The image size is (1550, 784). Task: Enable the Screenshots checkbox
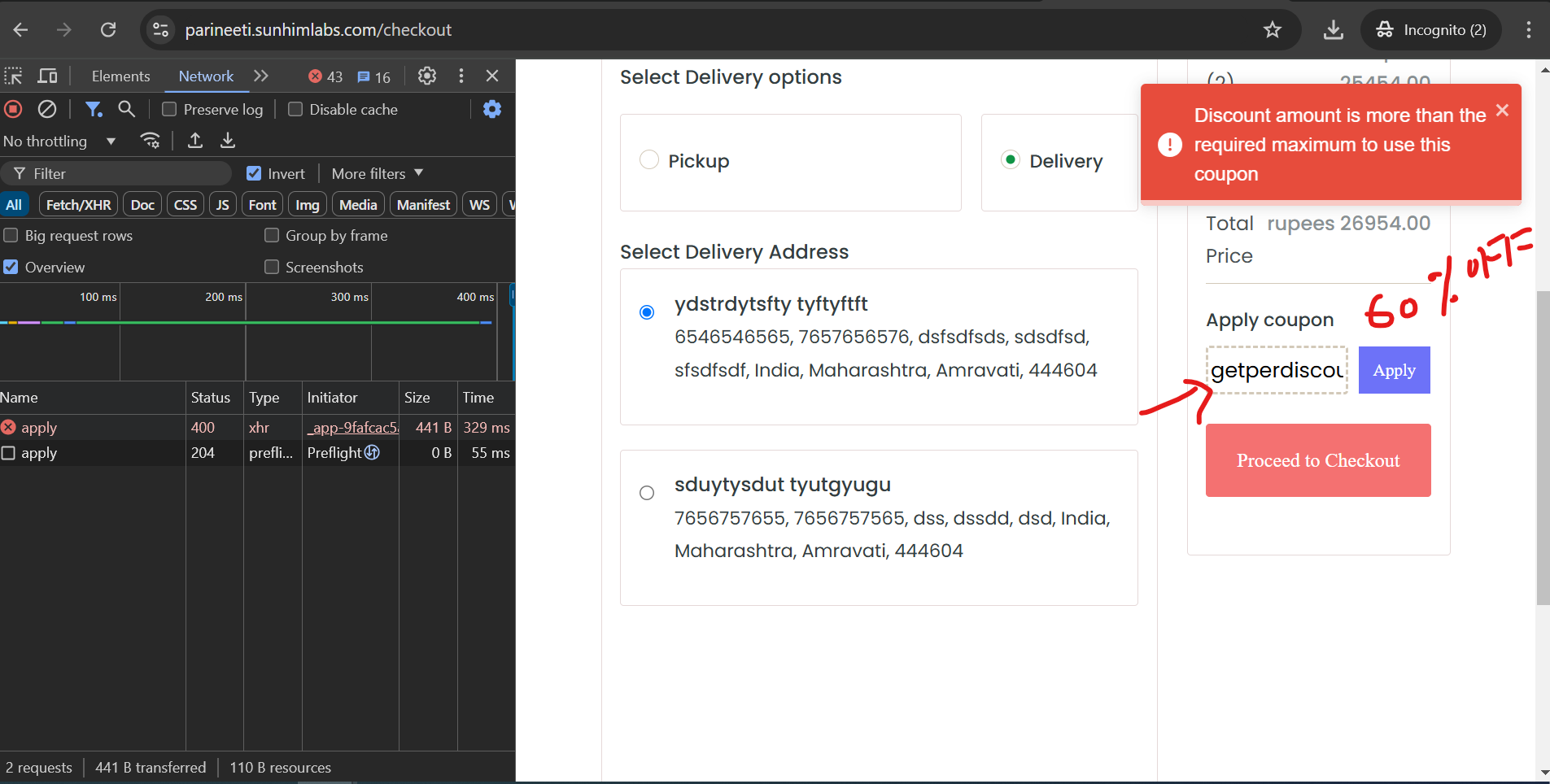pos(272,267)
